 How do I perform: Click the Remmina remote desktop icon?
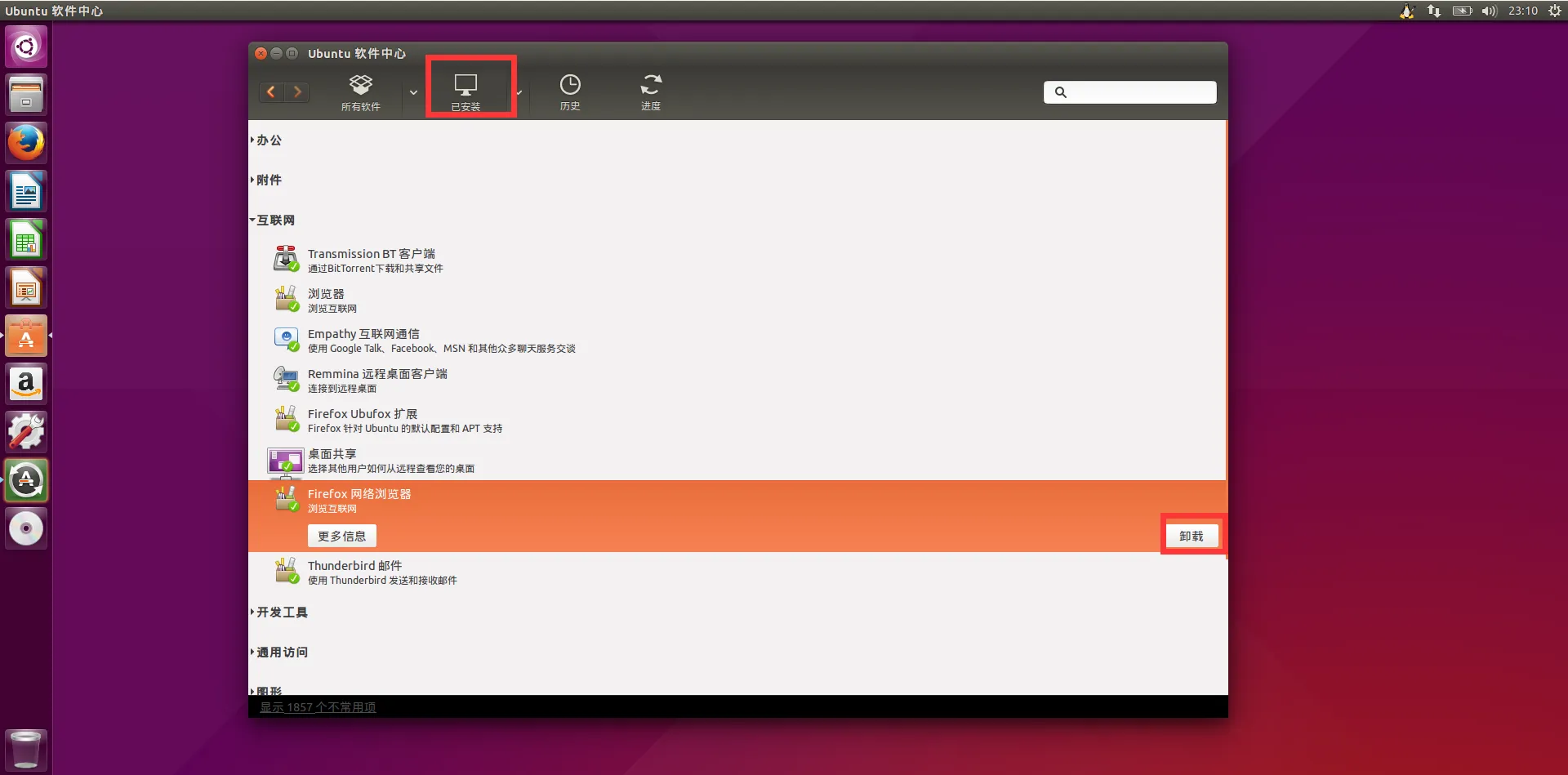(x=286, y=380)
